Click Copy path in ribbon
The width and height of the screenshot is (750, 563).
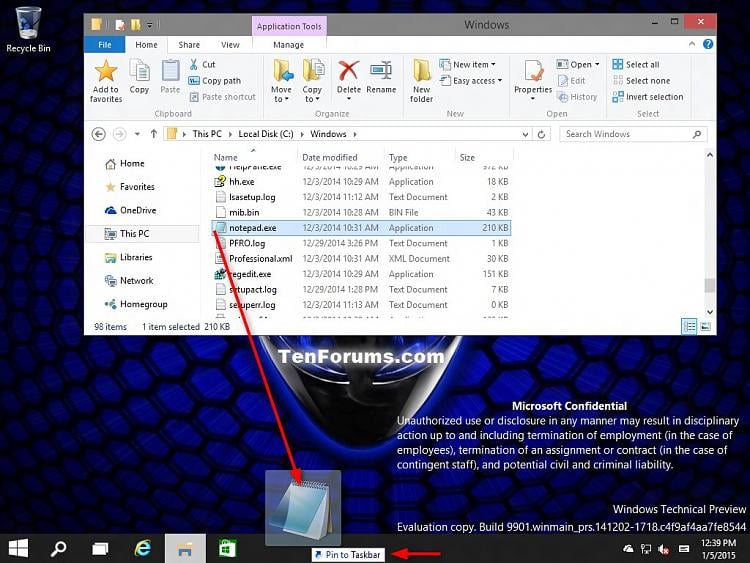coord(214,81)
